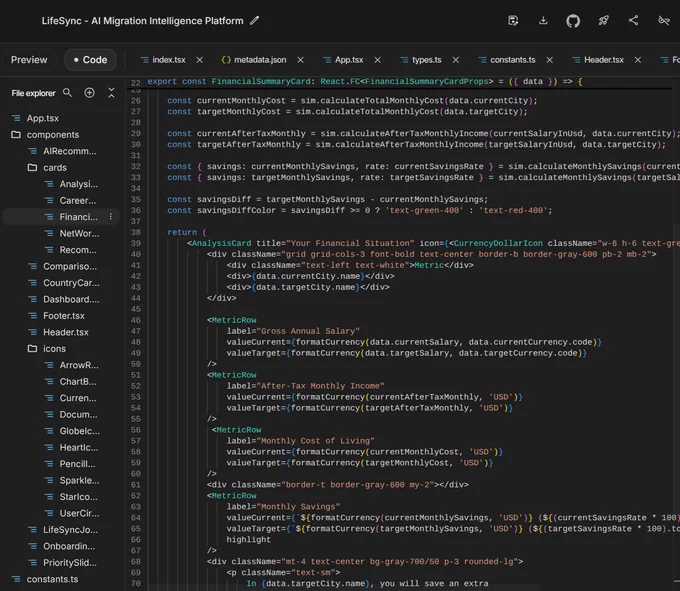Open options menu for the Financi... file
Screen dimensions: 680x591
coord(111,216)
